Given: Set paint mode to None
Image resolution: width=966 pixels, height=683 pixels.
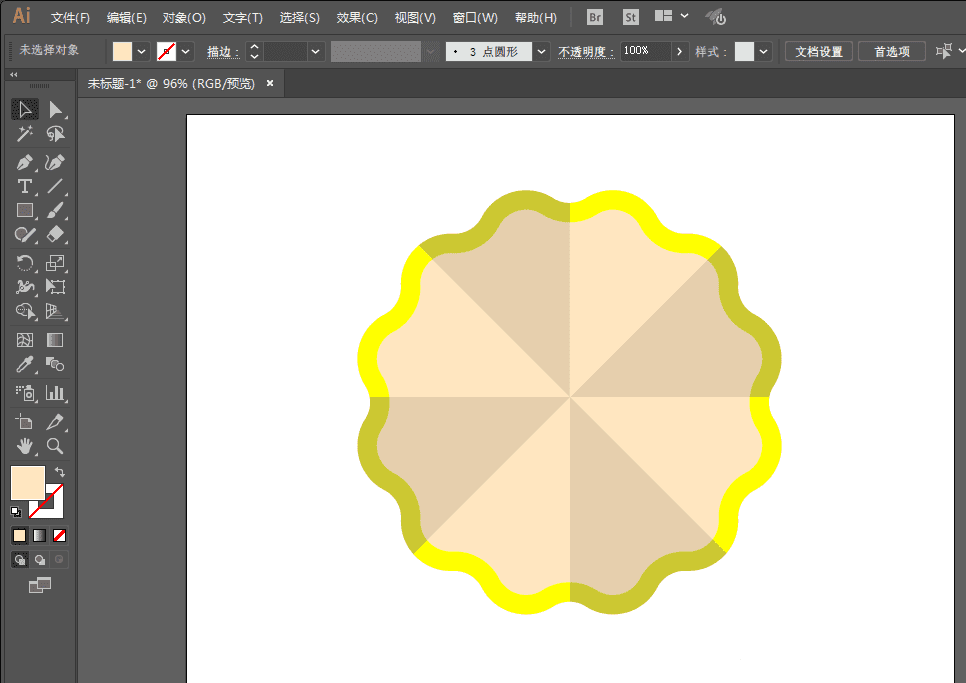Looking at the screenshot, I should coord(60,536).
